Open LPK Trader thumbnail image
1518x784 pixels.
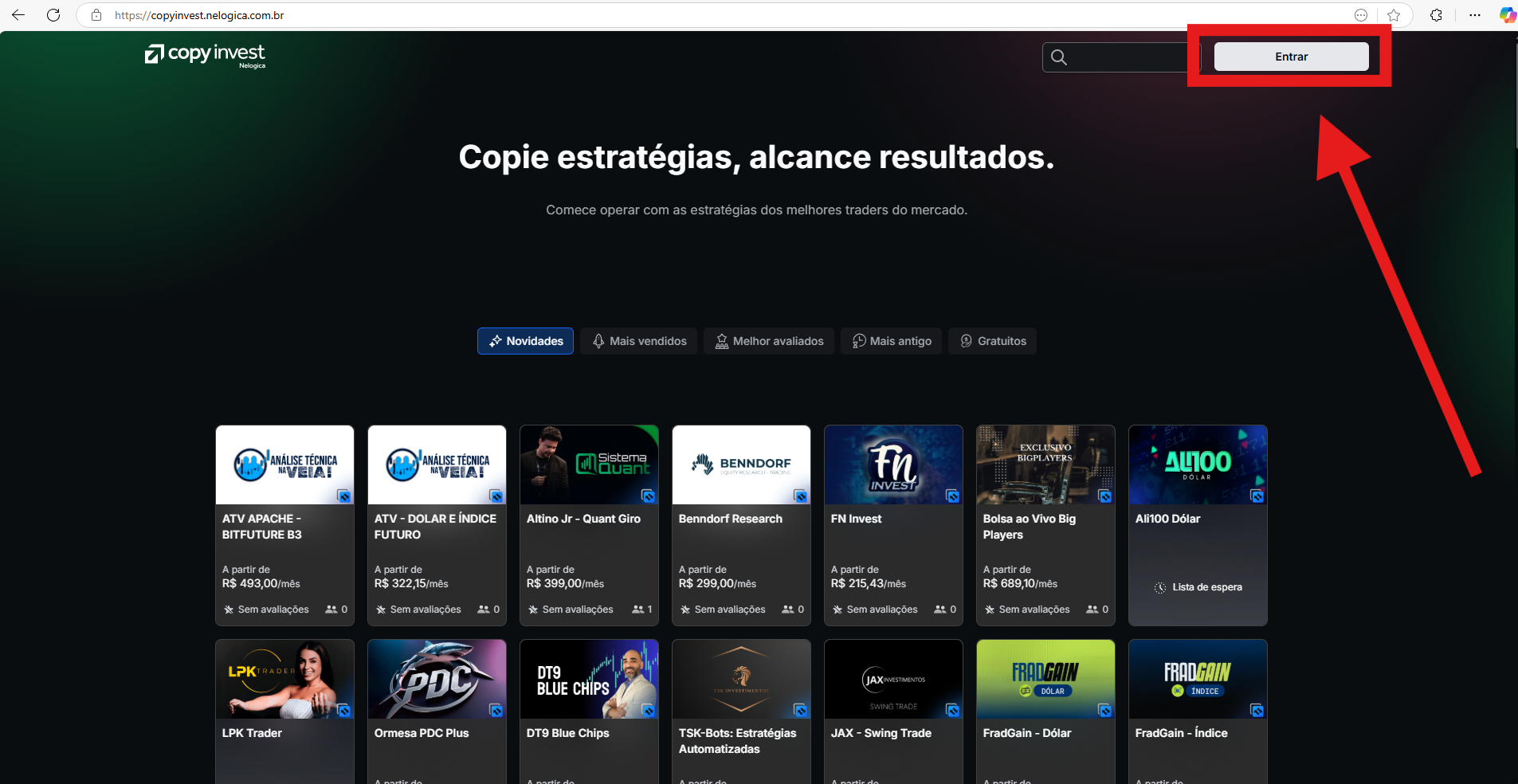[284, 679]
